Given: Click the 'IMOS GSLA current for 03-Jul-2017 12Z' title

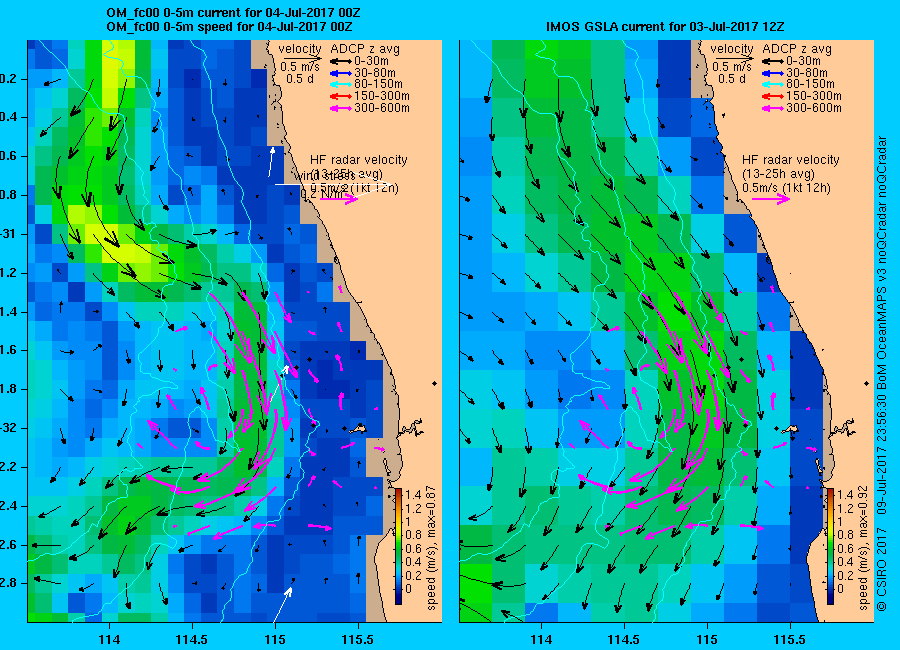Looking at the screenshot, I should tap(665, 27).
